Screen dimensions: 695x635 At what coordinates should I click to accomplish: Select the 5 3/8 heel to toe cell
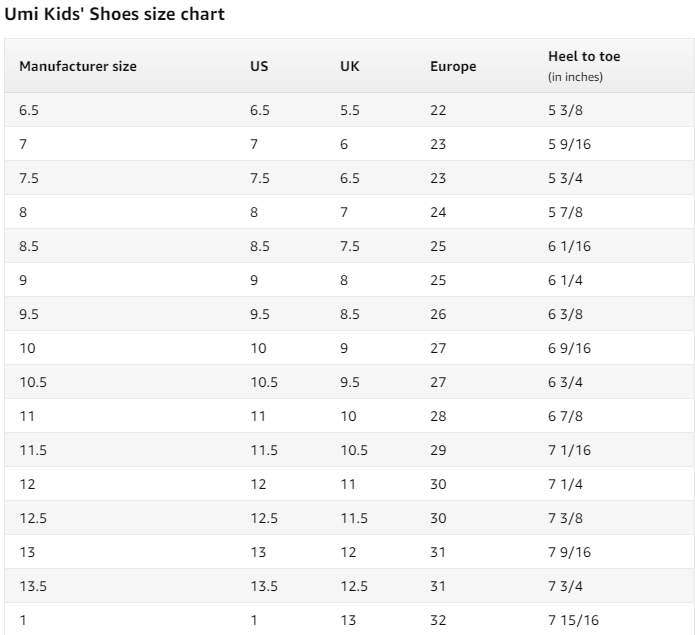click(x=565, y=110)
